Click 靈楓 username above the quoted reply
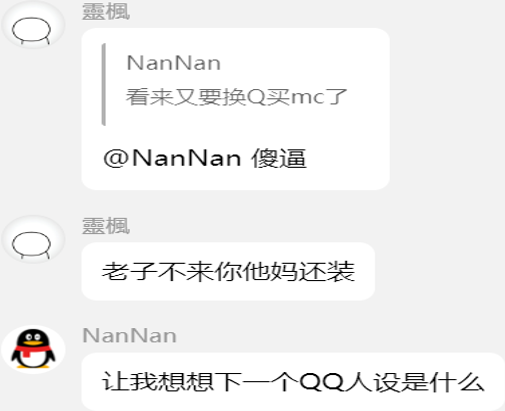Image resolution: width=505 pixels, height=411 pixels. pyautogui.click(x=106, y=12)
